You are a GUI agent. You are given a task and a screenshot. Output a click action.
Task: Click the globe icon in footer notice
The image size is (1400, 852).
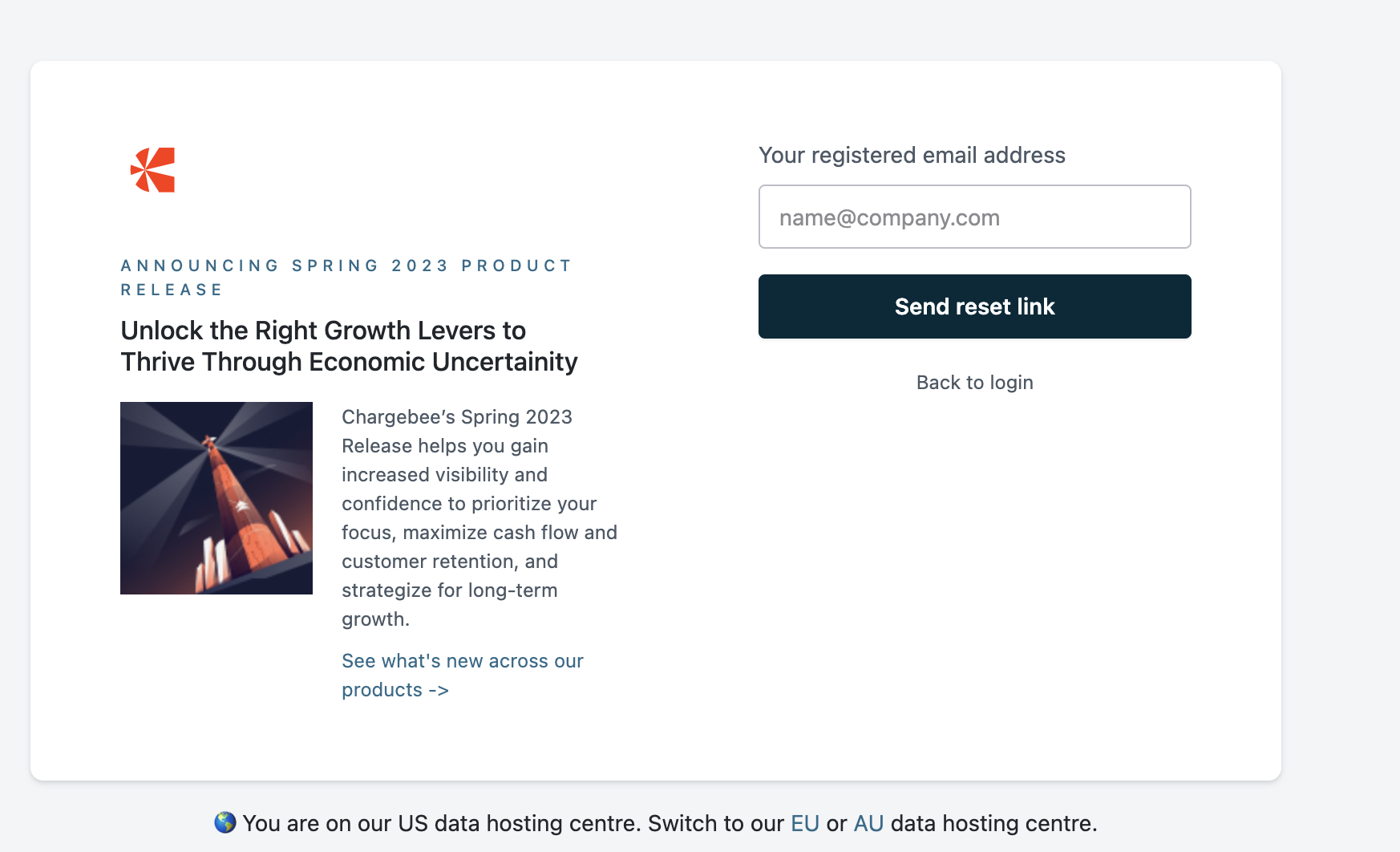coord(225,822)
